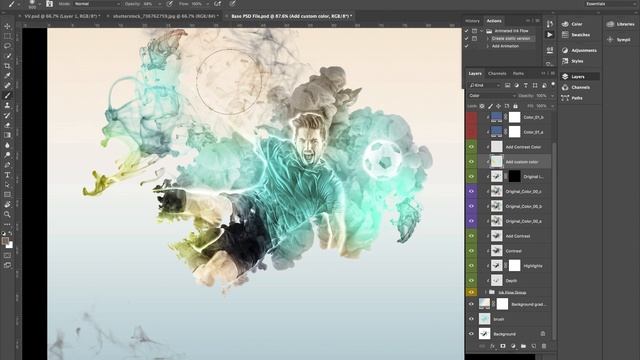Open the brush Mode Normal dropdown
The height and width of the screenshot is (360, 640).
[97, 4]
